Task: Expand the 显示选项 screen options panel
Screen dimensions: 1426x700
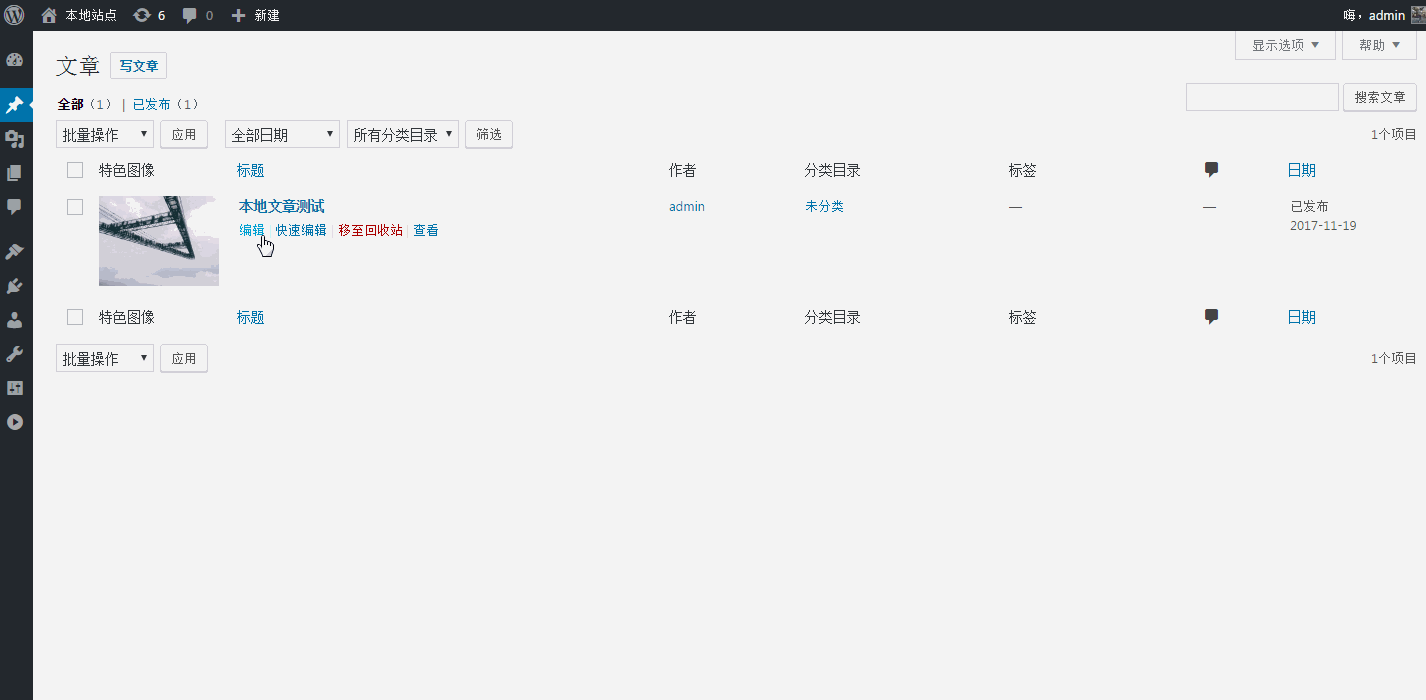Action: (1284, 44)
